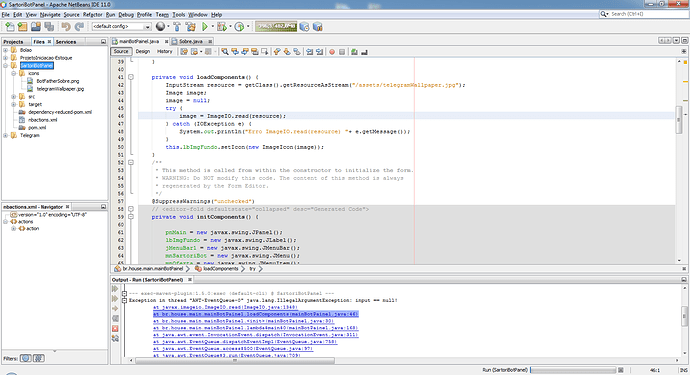Image resolution: width=690 pixels, height=375 pixels.
Task: Click the Save All toolbar icon
Action: tap(49, 27)
